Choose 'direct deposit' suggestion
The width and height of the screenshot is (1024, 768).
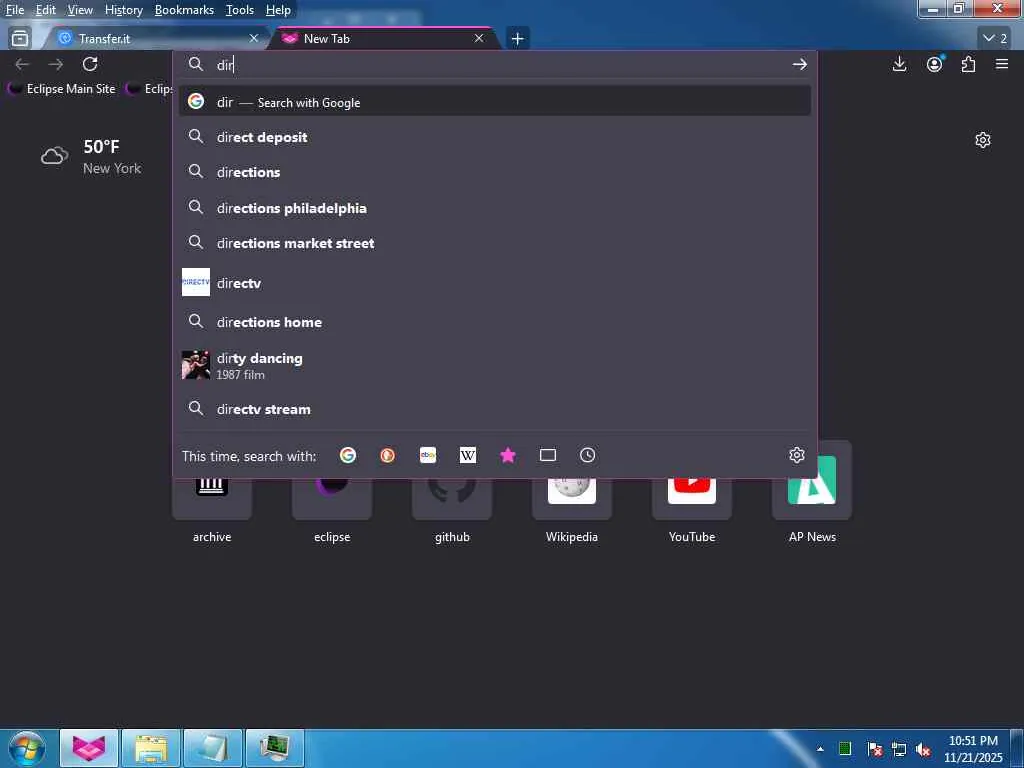click(495, 137)
